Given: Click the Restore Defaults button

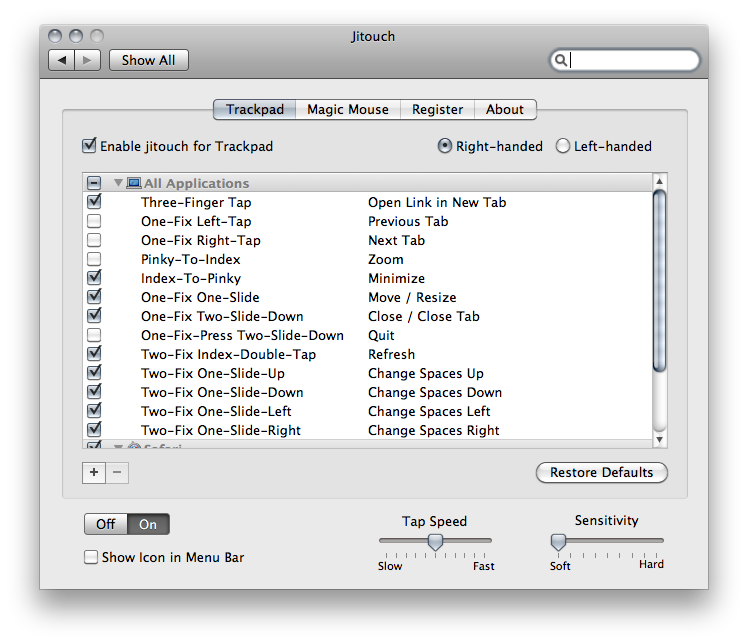Looking at the screenshot, I should [x=602, y=472].
